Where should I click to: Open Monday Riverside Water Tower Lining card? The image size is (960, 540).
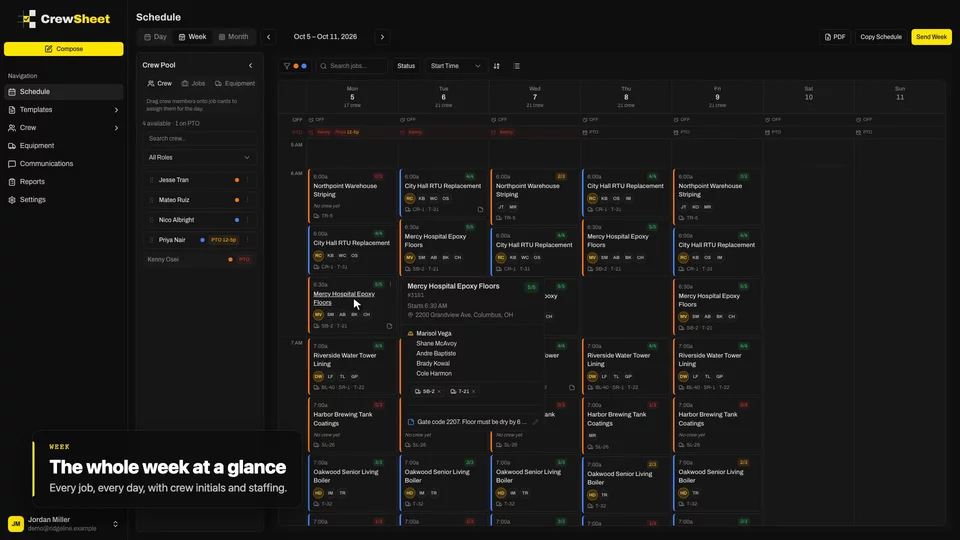(351, 366)
